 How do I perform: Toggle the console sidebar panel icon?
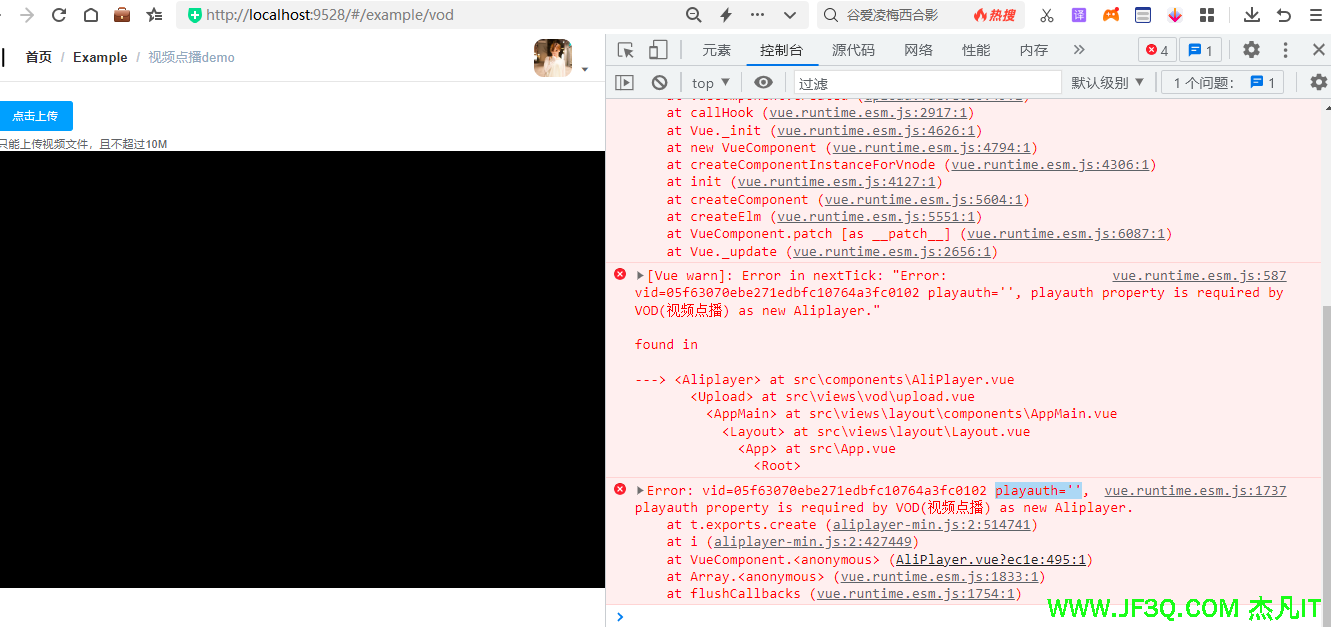(625, 83)
